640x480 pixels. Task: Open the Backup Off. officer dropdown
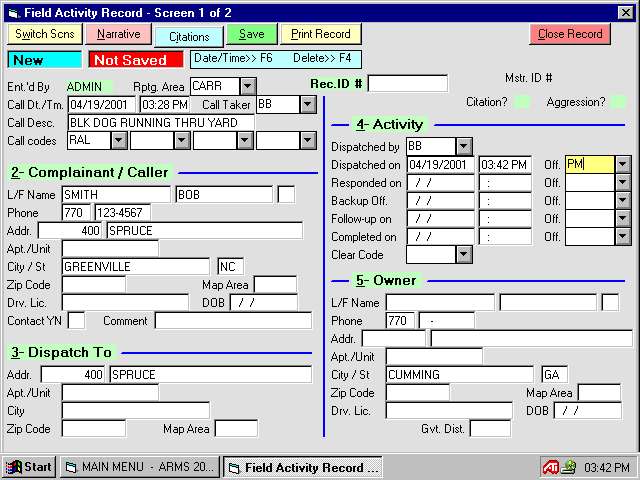(622, 200)
